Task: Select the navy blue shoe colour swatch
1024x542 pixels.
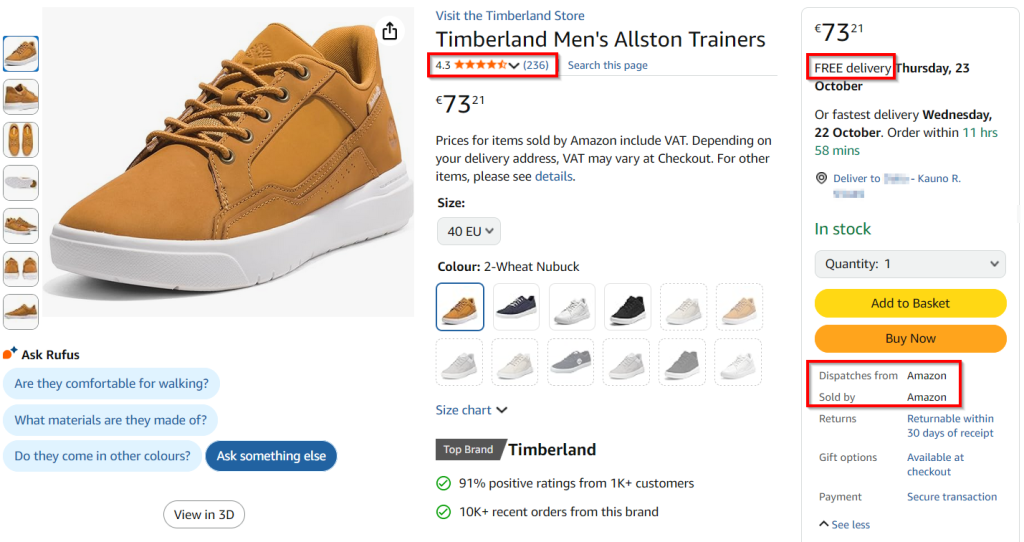Action: [x=516, y=306]
